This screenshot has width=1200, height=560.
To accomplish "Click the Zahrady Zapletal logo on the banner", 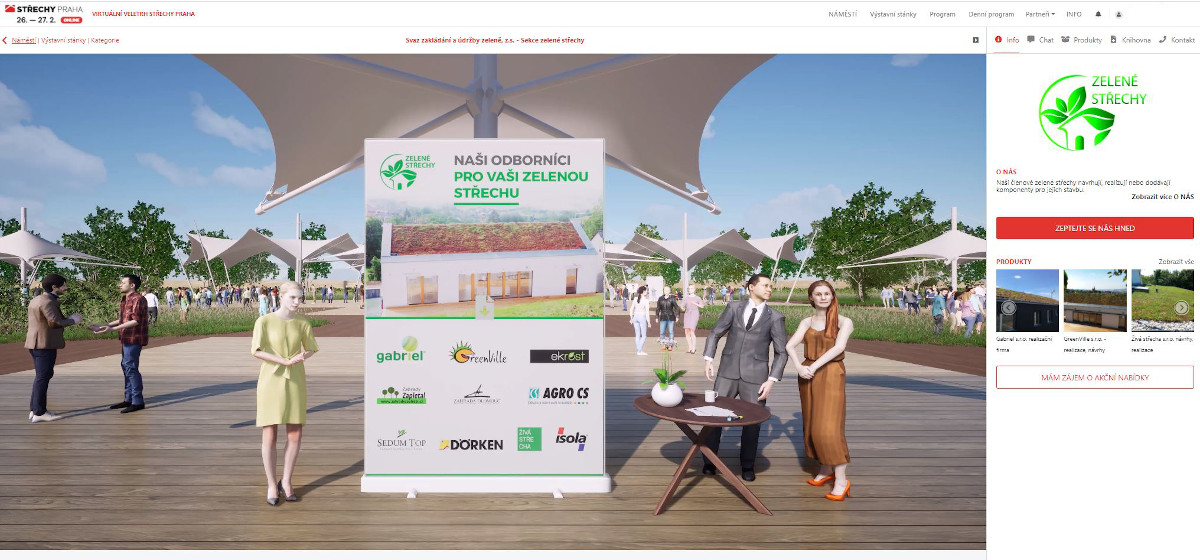I will click(401, 394).
